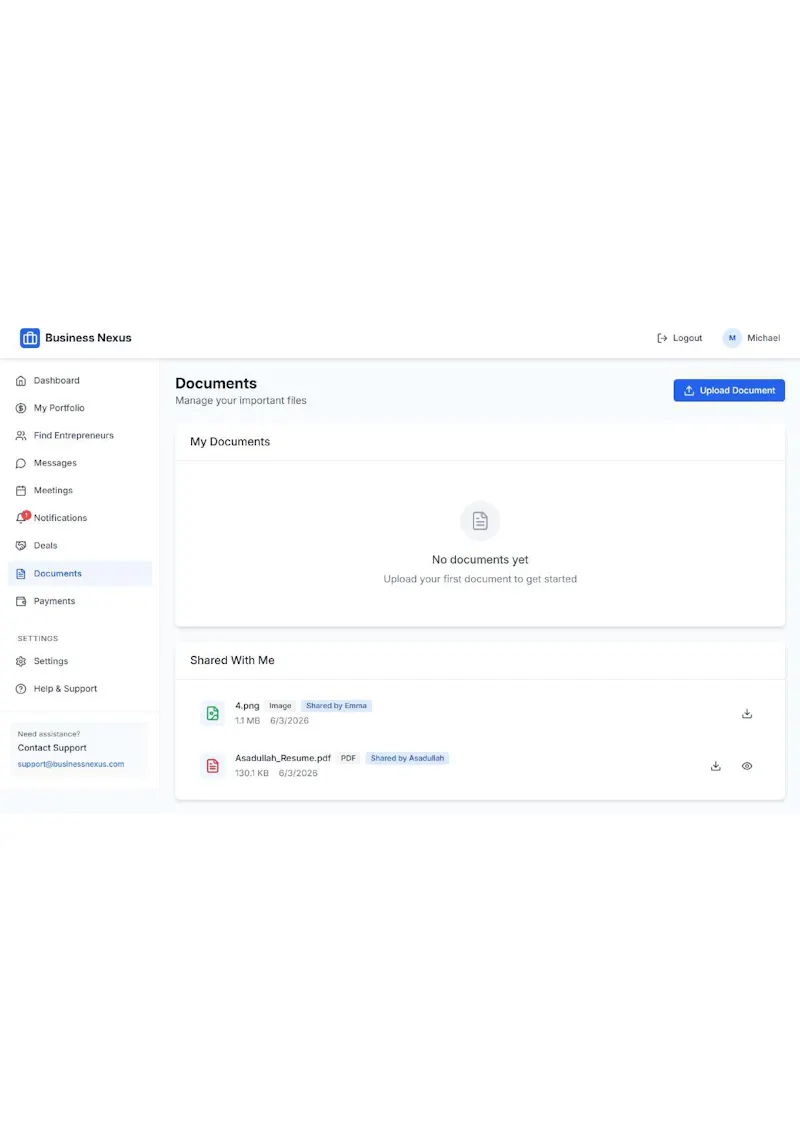Image resolution: width=800 pixels, height=1132 pixels.
Task: Click the Deals handshake icon
Action: (x=21, y=545)
